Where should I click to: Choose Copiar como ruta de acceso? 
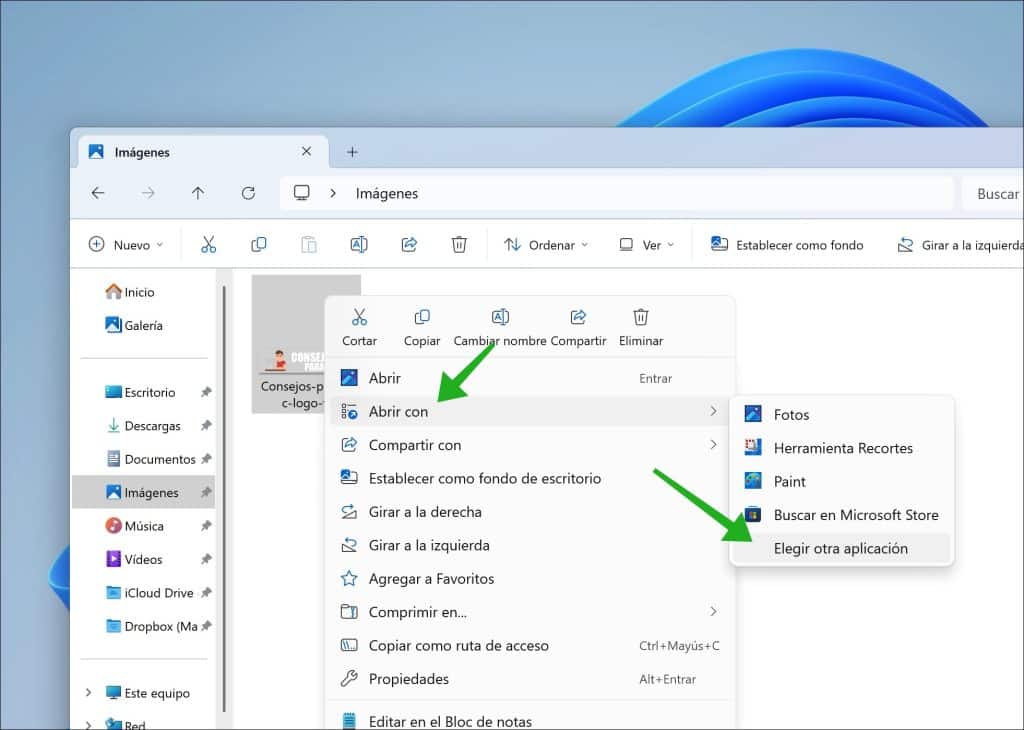530,645
